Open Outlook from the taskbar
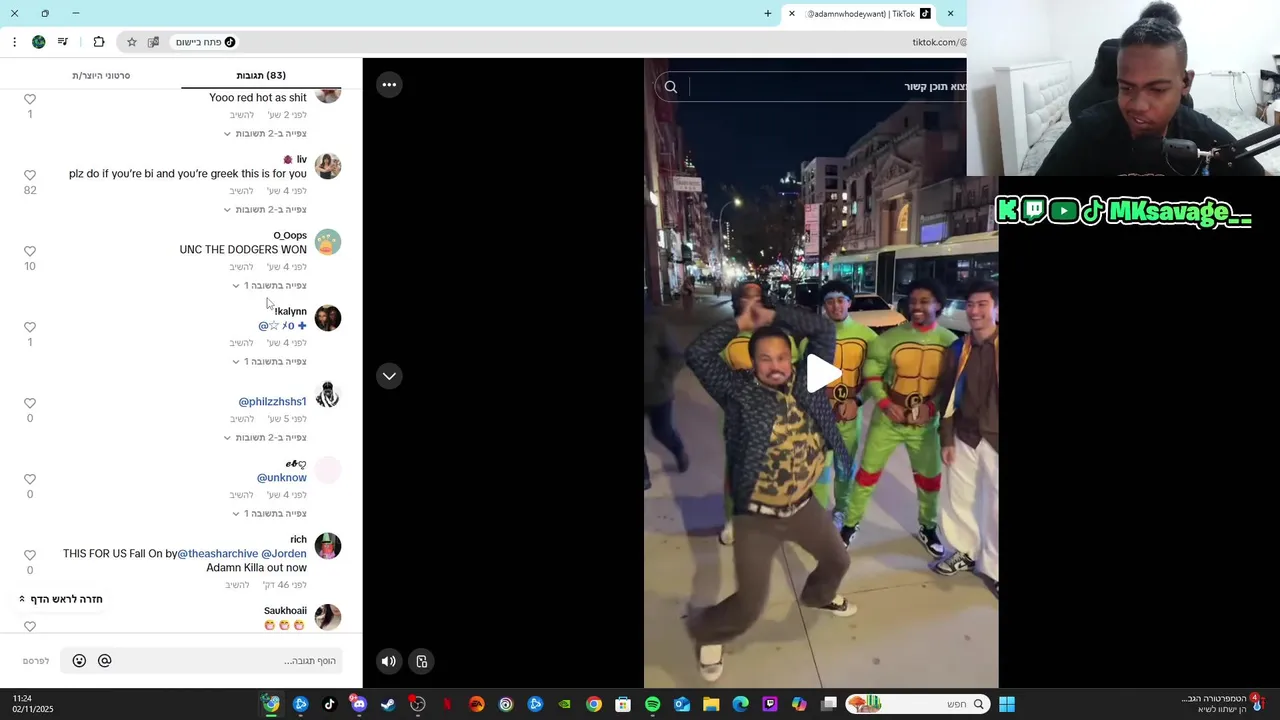The height and width of the screenshot is (720, 1280). pyautogui.click(x=682, y=705)
